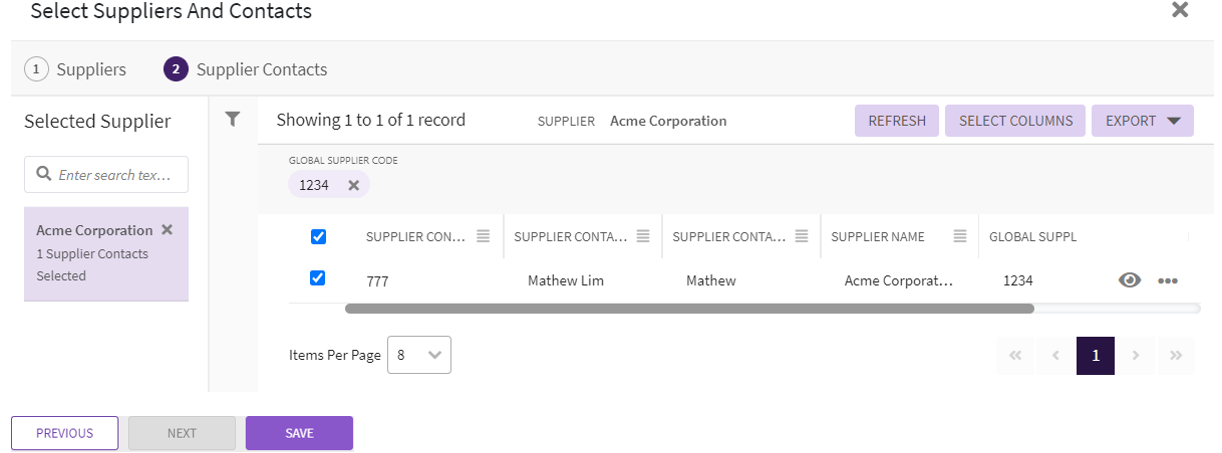Switch to the Suppliers step tab
The height and width of the screenshot is (453, 1222).
point(76,70)
